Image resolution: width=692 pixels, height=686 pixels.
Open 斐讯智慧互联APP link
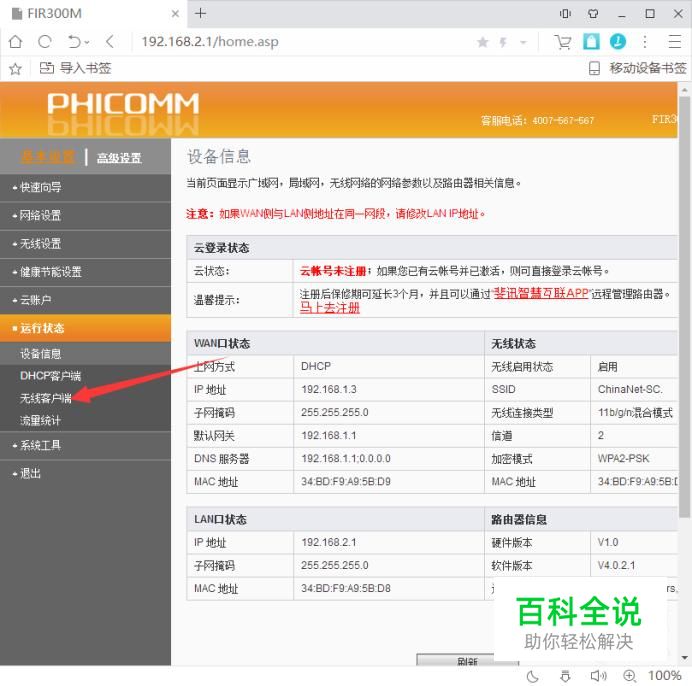tap(541, 293)
